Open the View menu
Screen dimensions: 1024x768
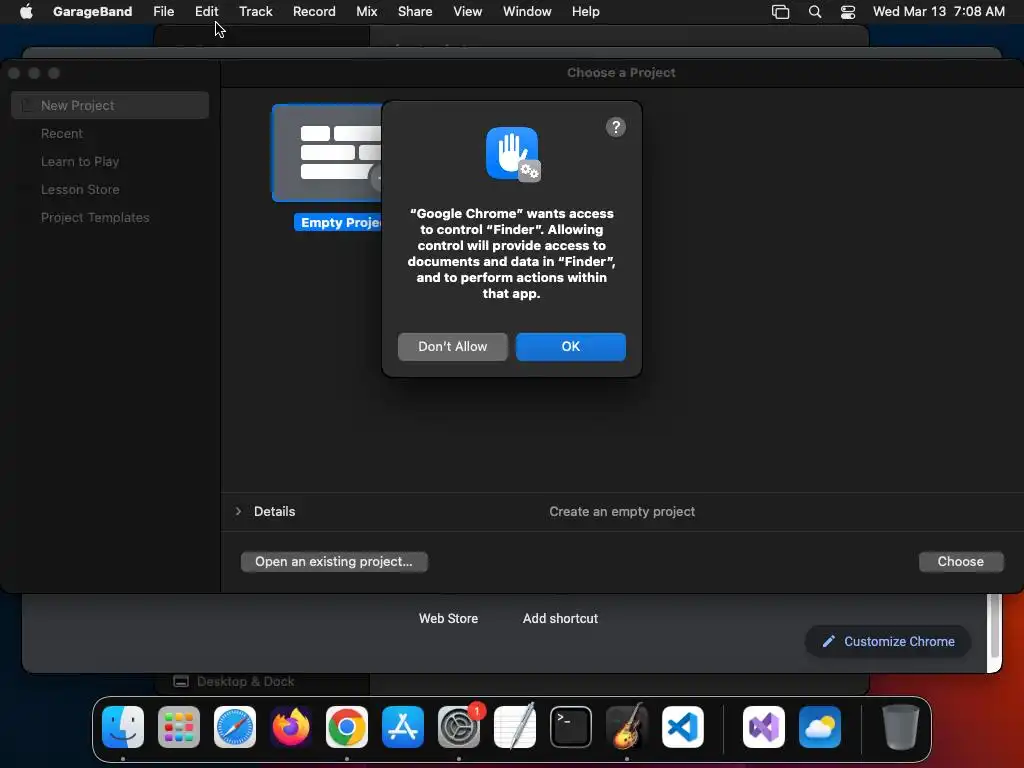(468, 11)
